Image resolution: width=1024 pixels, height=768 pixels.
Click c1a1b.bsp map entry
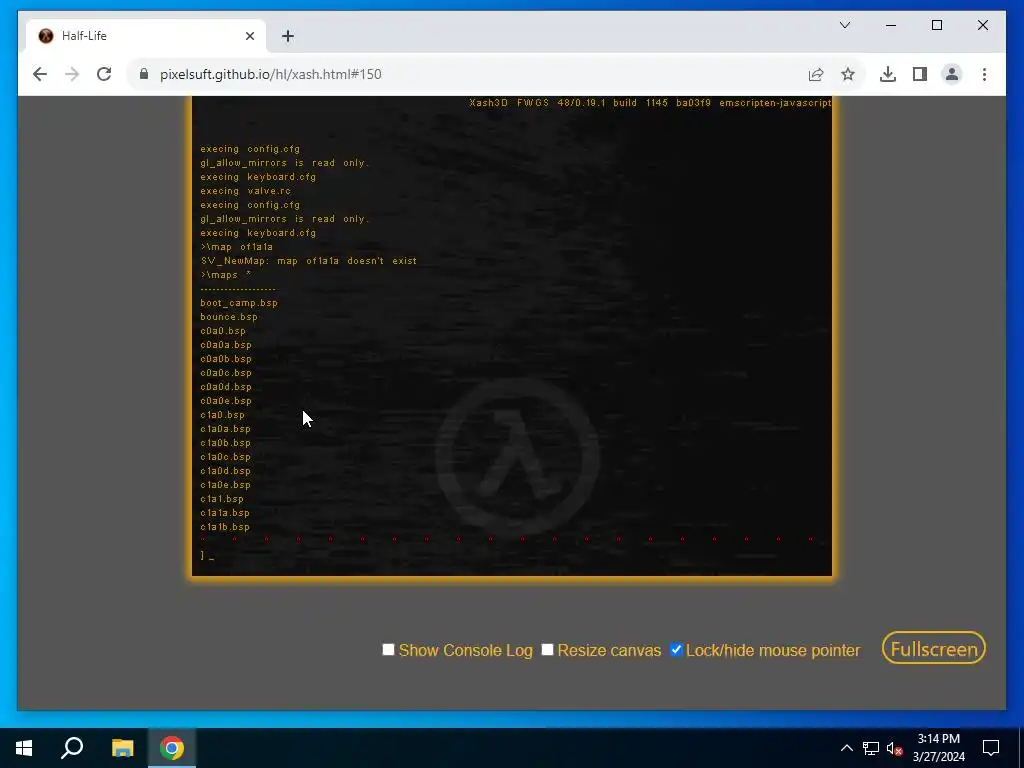[x=225, y=527]
